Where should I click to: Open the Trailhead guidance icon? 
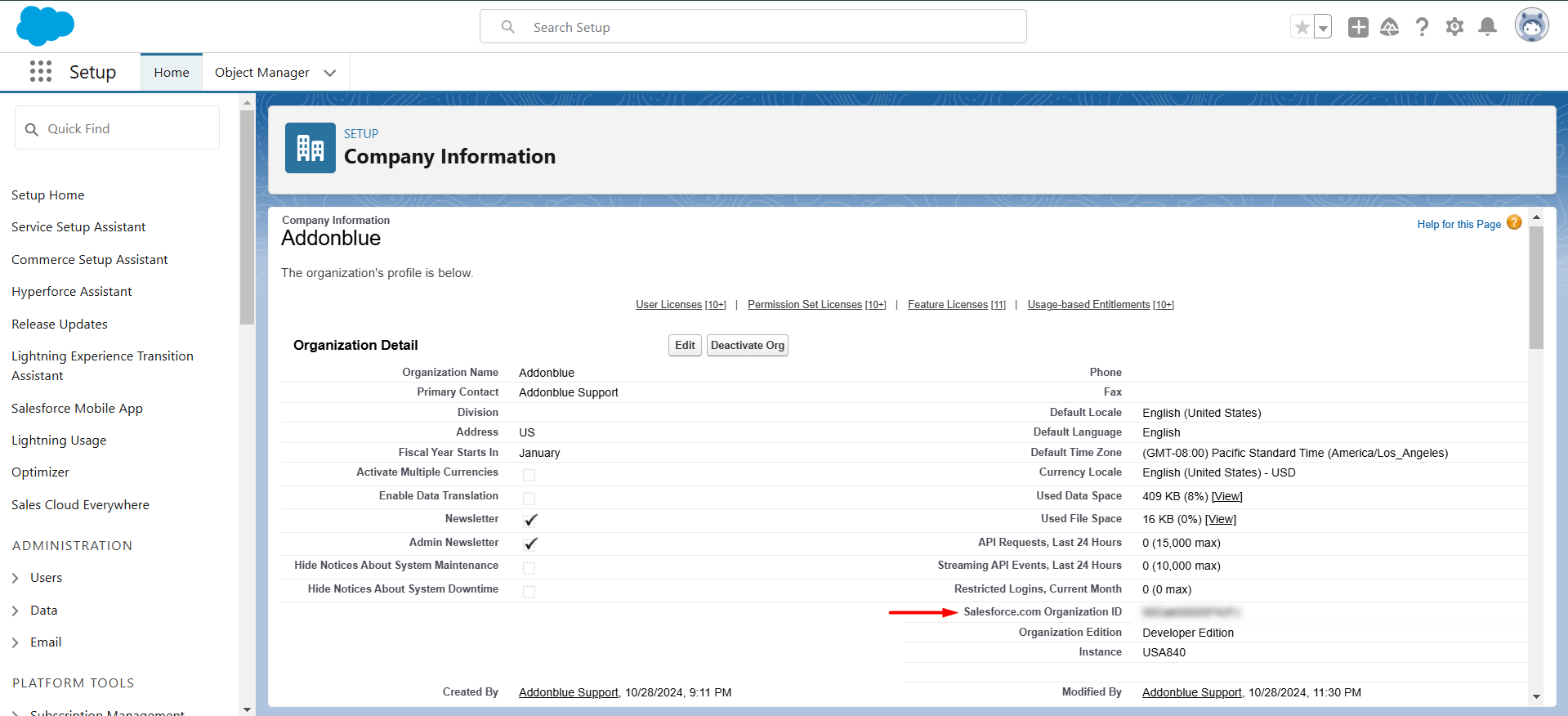click(x=1389, y=27)
